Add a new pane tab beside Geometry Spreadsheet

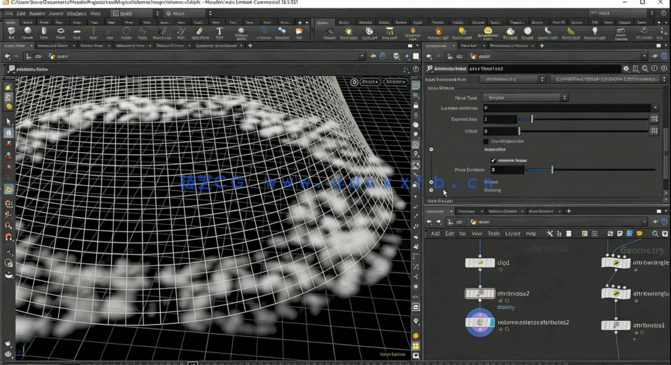click(x=250, y=45)
